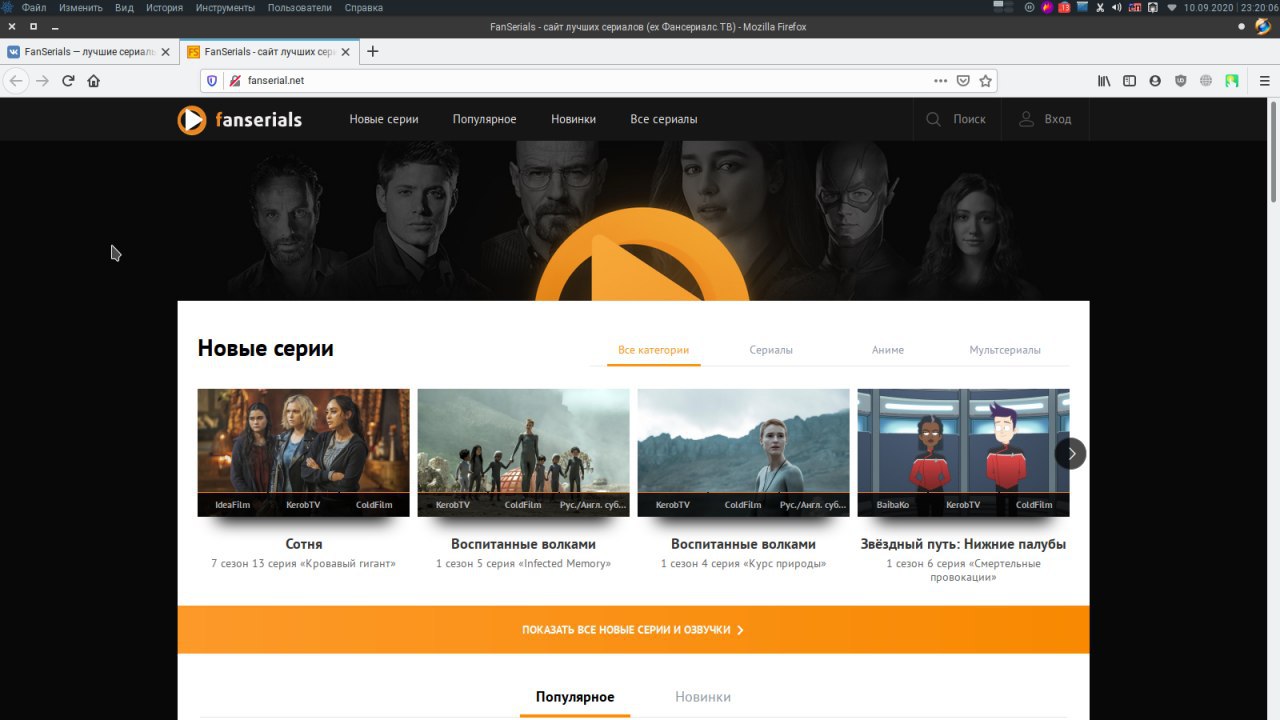Select the Аниме category tab

pos(888,350)
